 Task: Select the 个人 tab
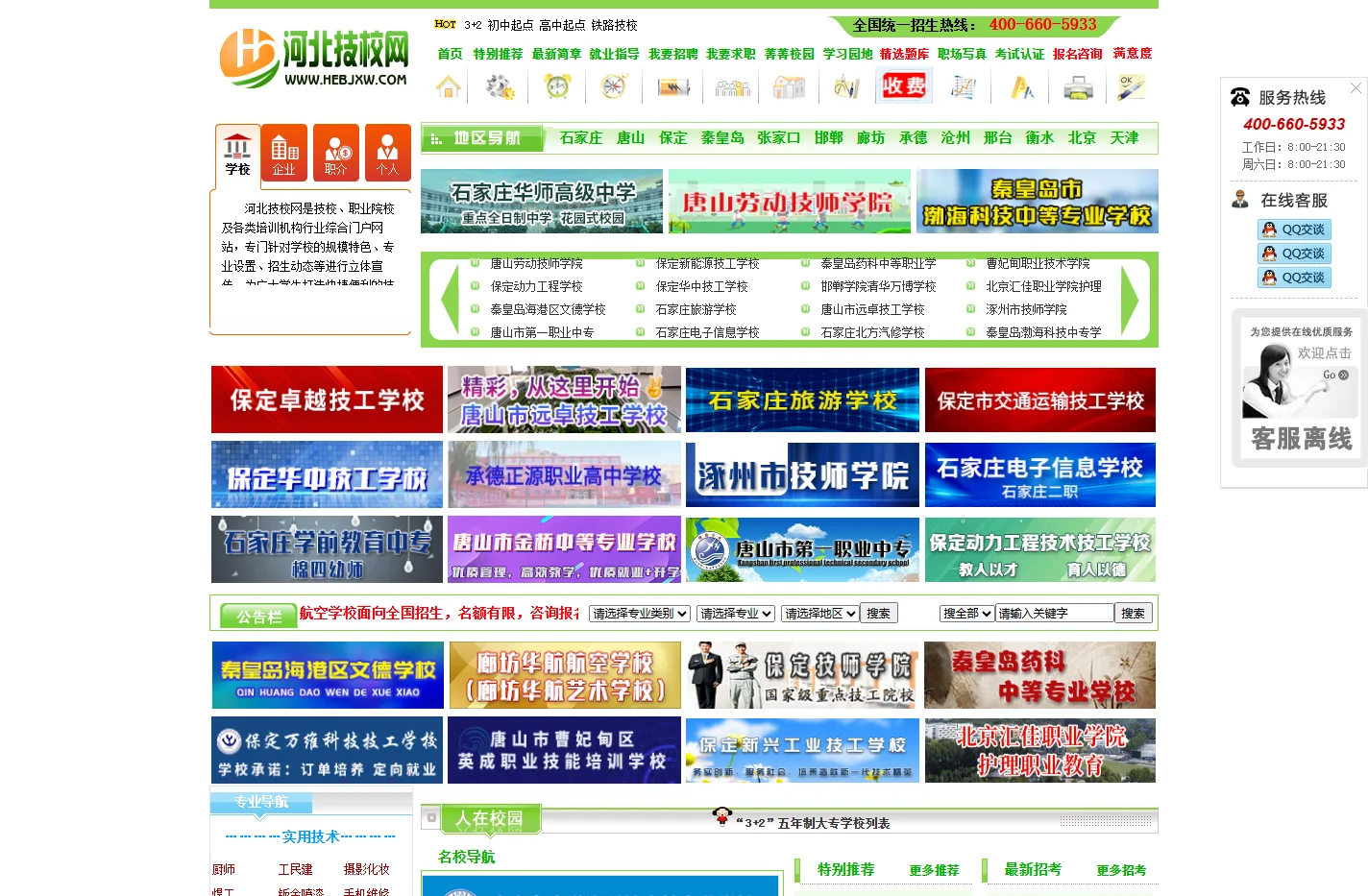(387, 152)
